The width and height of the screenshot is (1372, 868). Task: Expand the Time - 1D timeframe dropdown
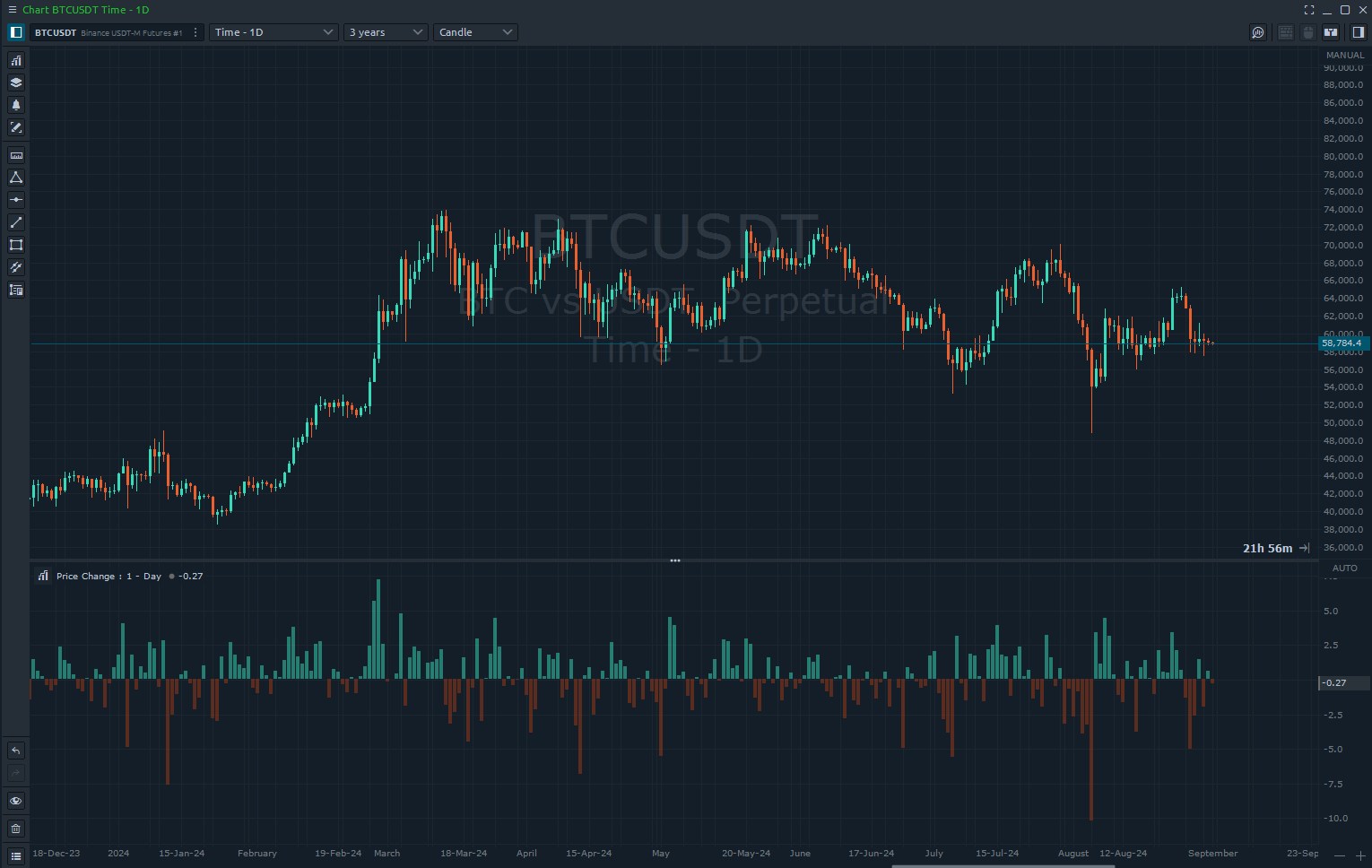click(274, 32)
